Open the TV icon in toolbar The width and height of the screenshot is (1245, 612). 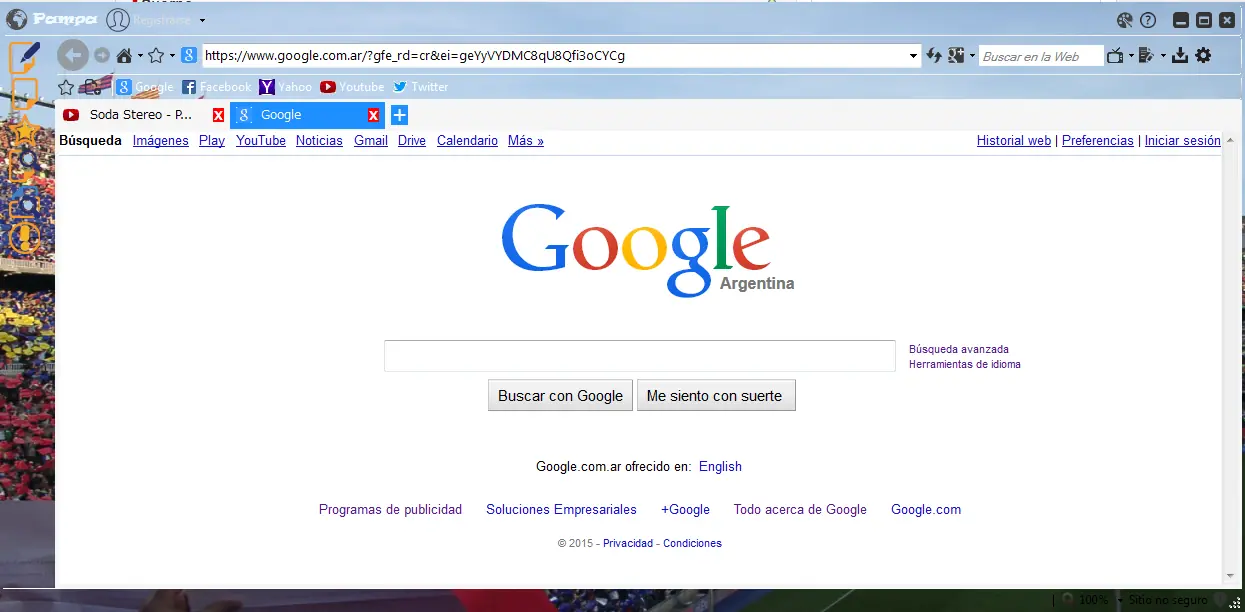[1115, 55]
